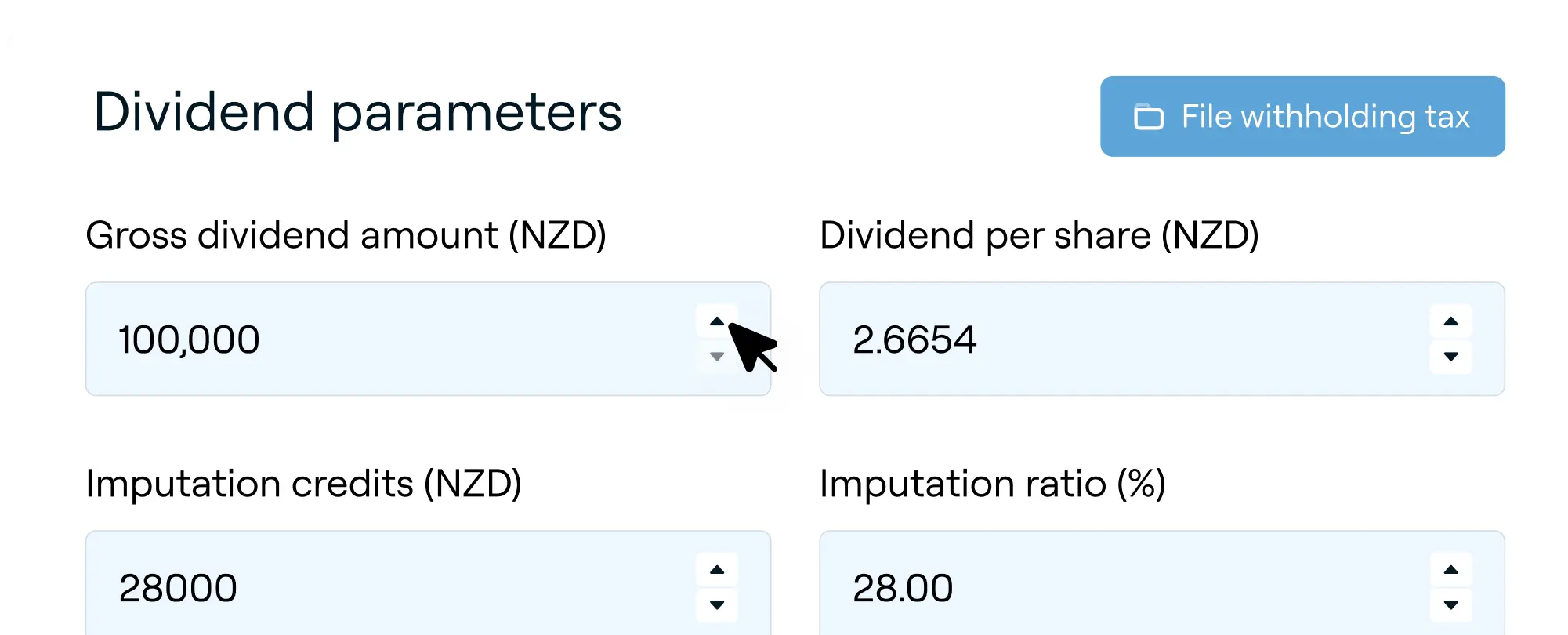Click the value 2.6654 in dividend per share

[x=915, y=339]
